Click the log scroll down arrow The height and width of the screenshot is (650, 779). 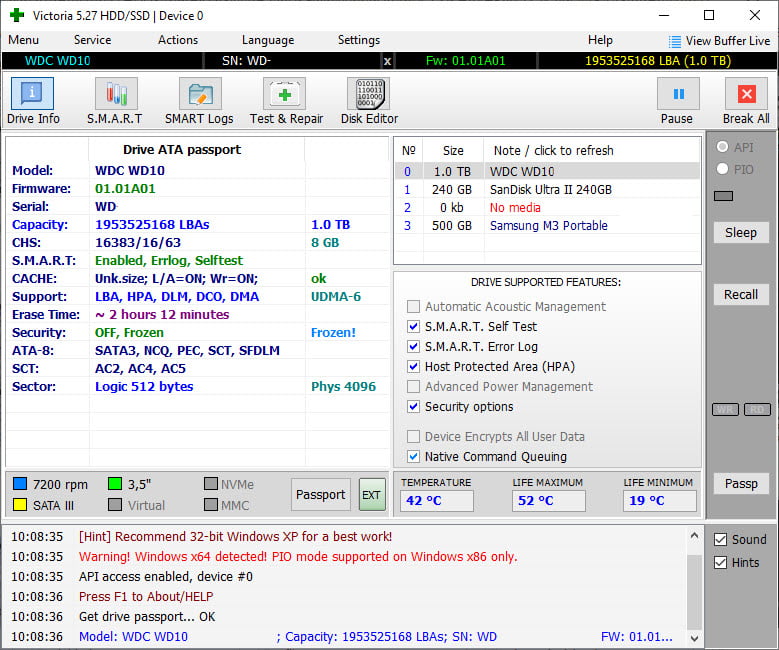tap(694, 638)
